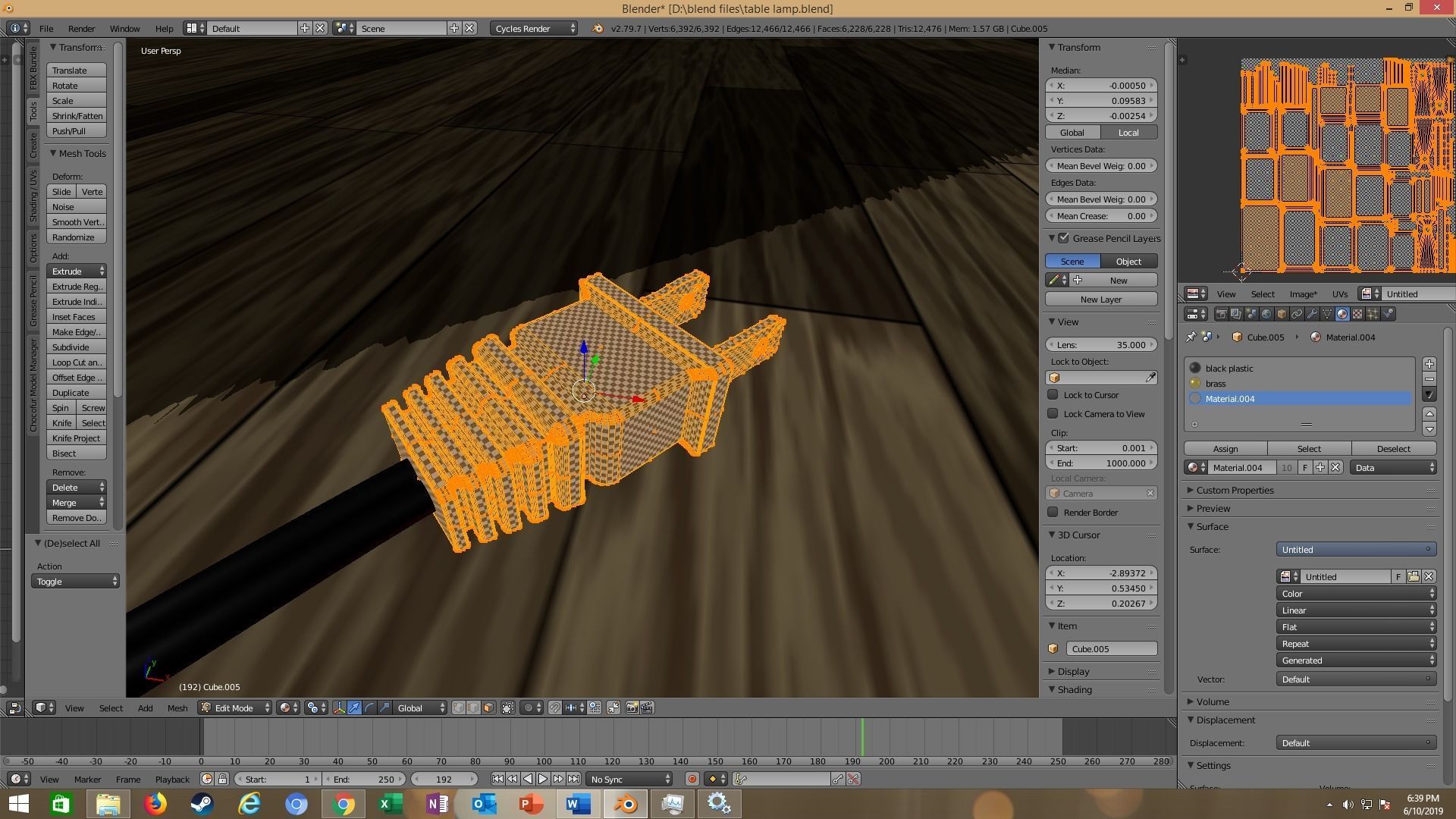
Task: Open the Mesh menu in viewport header
Action: pyautogui.click(x=177, y=708)
